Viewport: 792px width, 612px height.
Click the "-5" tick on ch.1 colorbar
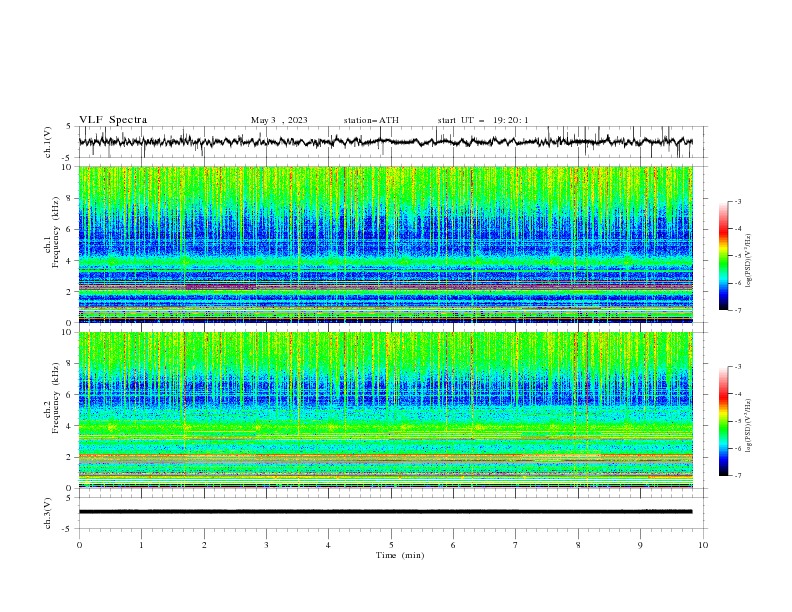tap(737, 256)
